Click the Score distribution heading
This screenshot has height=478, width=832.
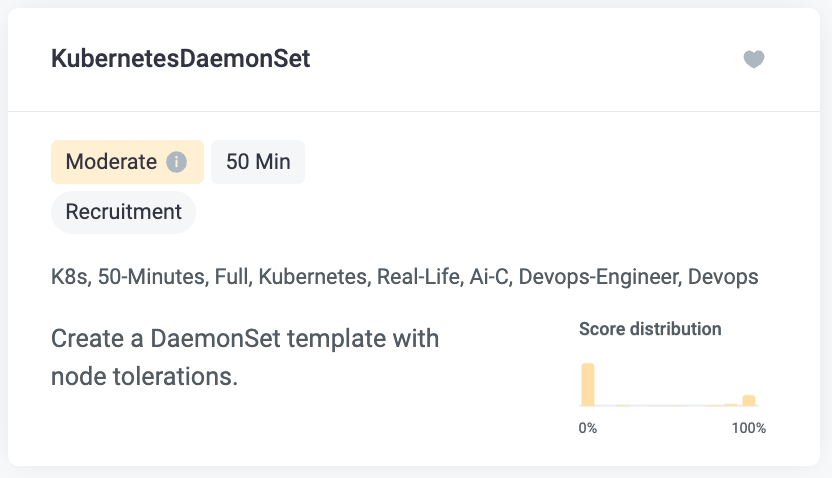(x=650, y=329)
